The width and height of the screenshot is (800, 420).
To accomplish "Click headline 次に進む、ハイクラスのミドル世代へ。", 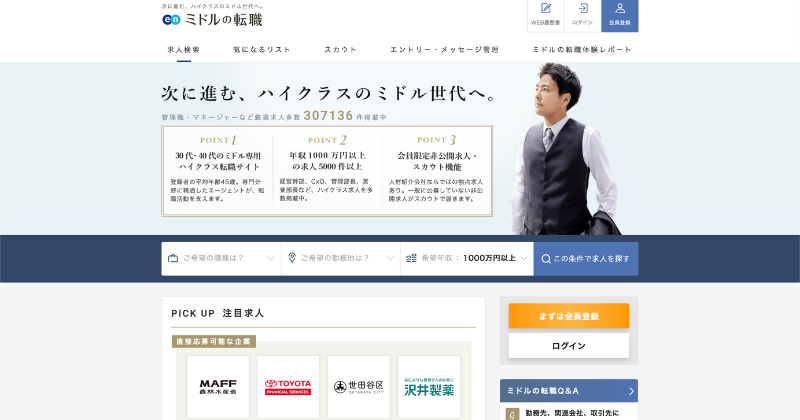I will [x=330, y=93].
